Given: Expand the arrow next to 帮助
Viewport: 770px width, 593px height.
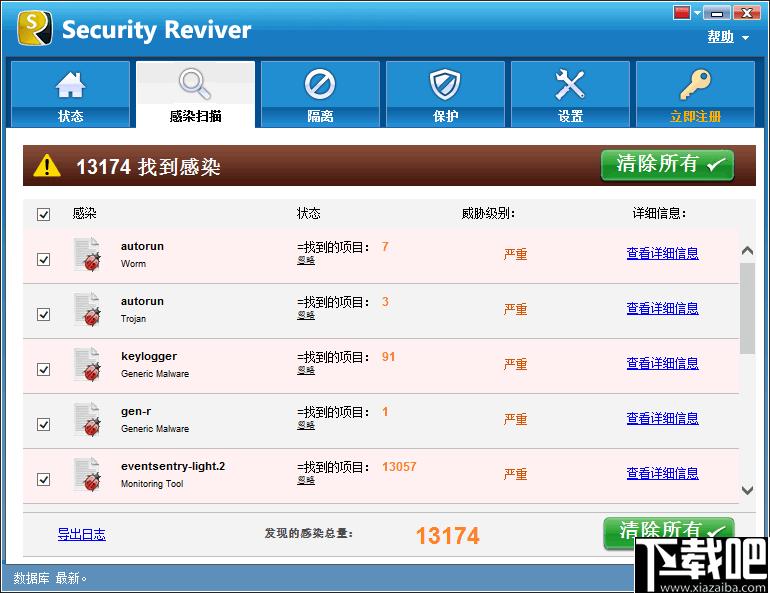Looking at the screenshot, I should coord(745,38).
